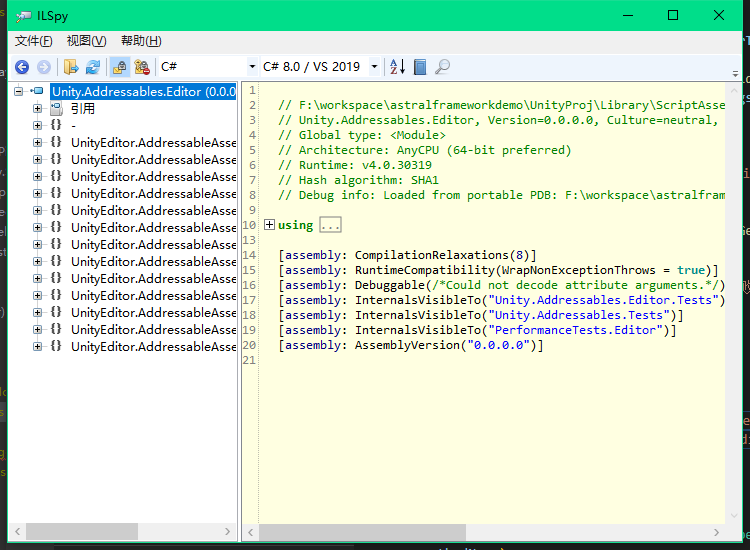Click the Architecture: AnyCPU comment line
The image size is (750, 550).
(x=425, y=150)
